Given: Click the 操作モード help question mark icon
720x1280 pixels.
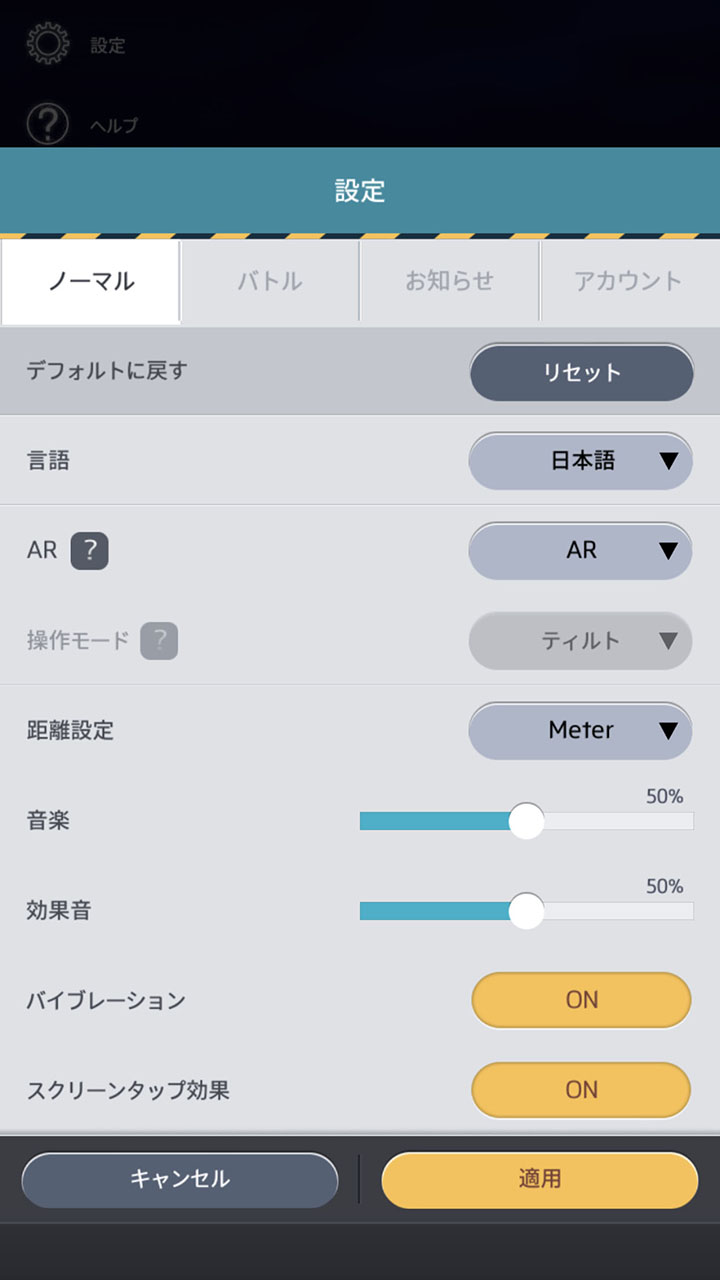Looking at the screenshot, I should pos(159,641).
